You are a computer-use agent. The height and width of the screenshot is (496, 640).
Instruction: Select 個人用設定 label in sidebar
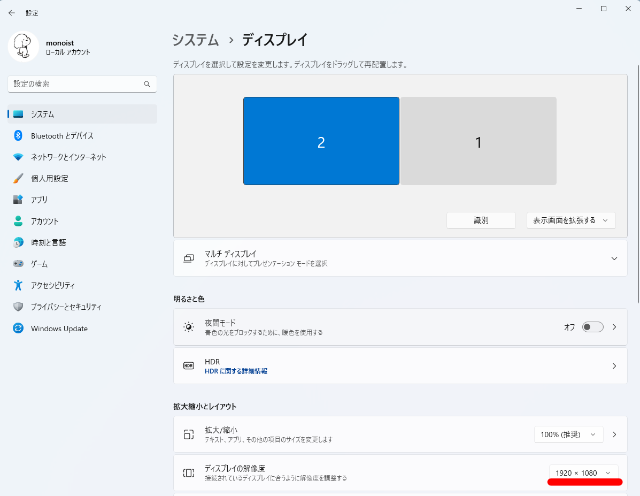click(x=49, y=178)
